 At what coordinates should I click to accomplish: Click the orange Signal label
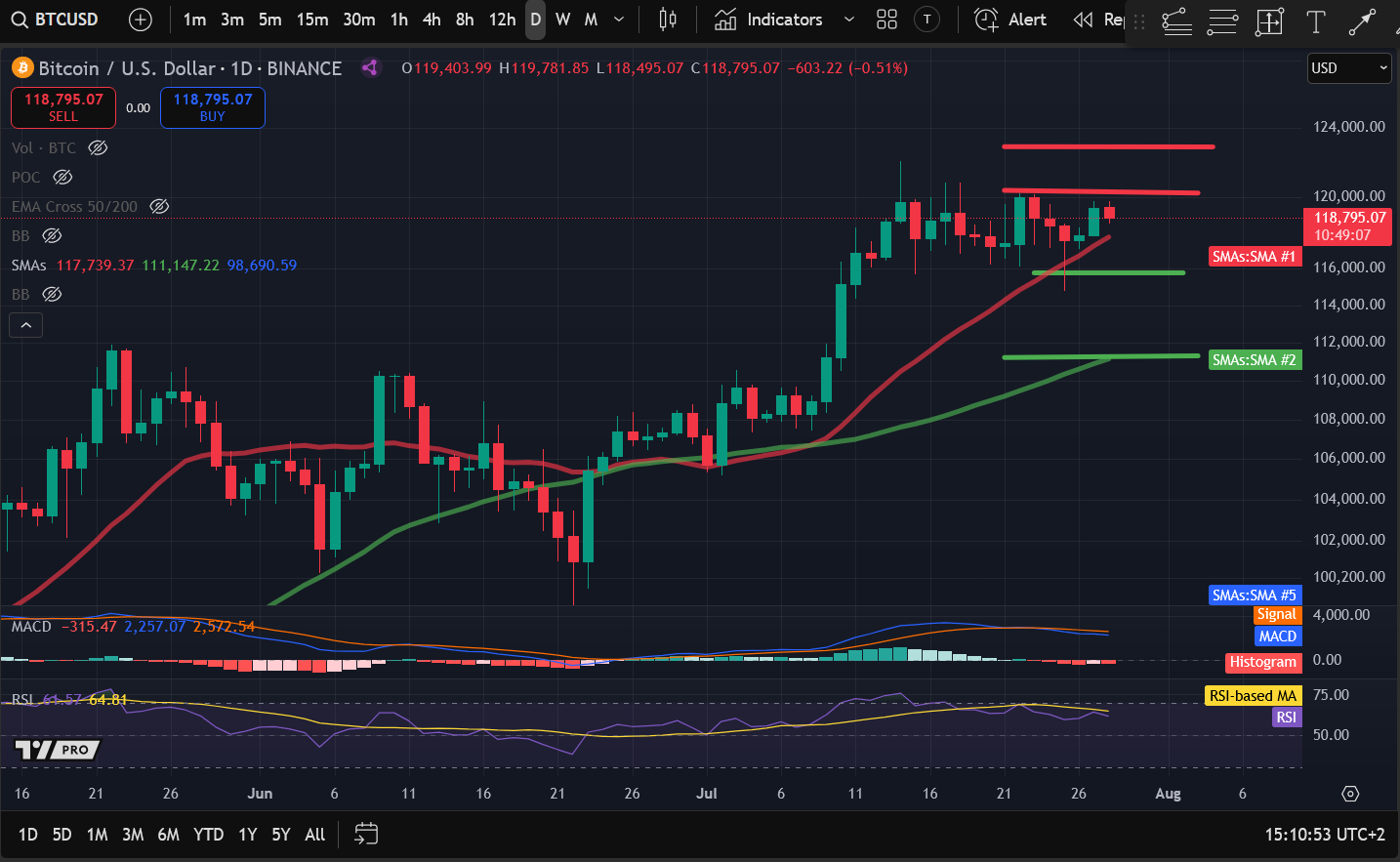(x=1276, y=614)
